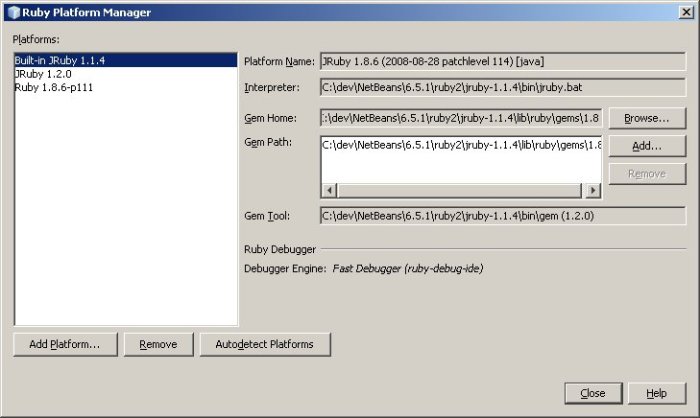Add a new Gem Path
The image size is (700, 418).
[x=647, y=146]
